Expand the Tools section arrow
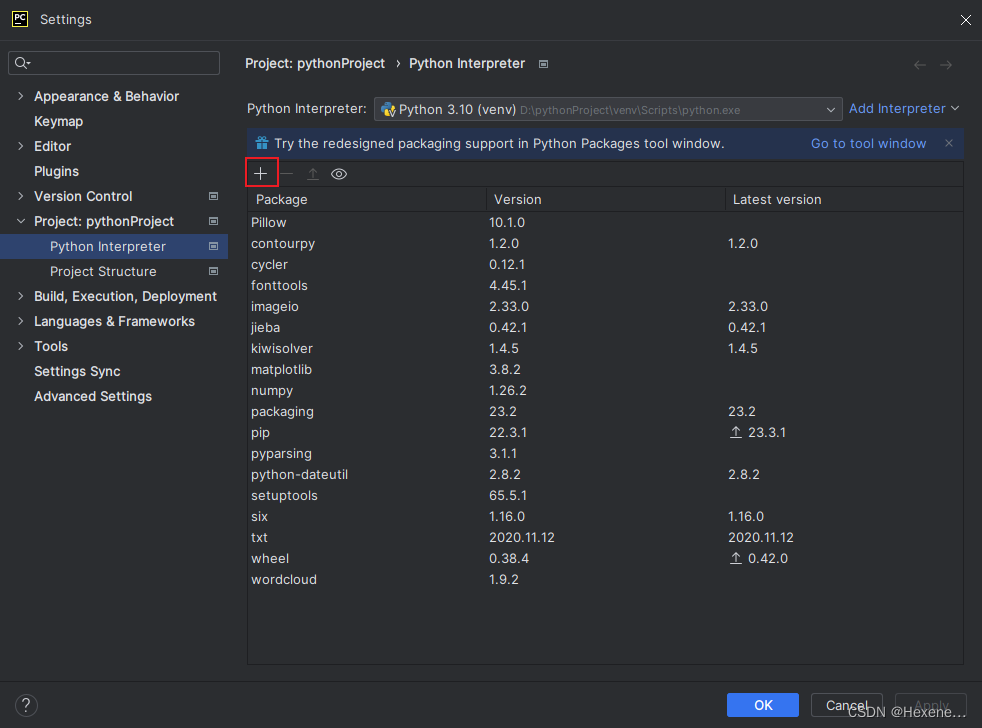The width and height of the screenshot is (982, 728). [21, 346]
